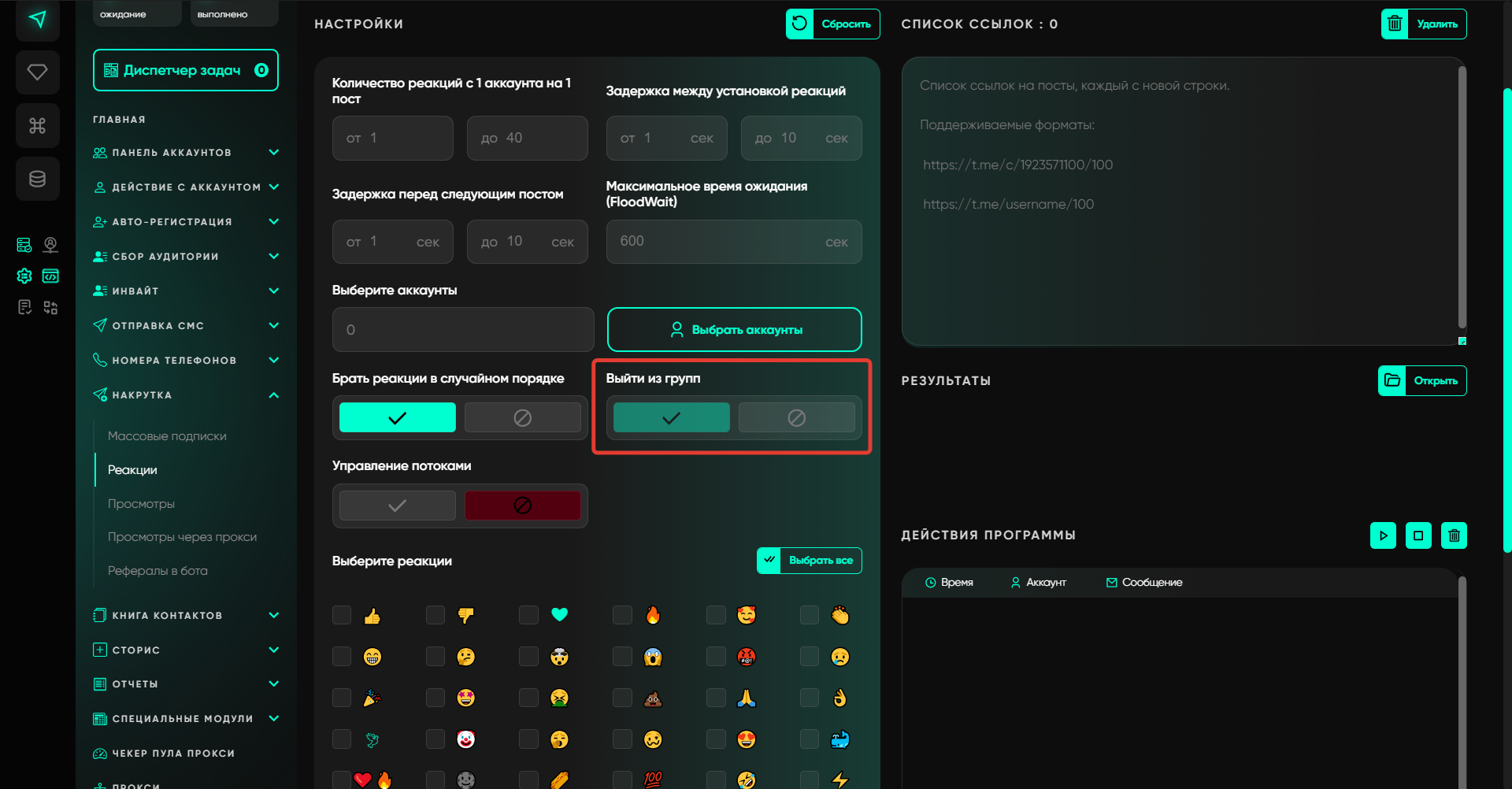The image size is (1512, 789).
Task: Click the diamond icon in left rail
Action: [37, 72]
